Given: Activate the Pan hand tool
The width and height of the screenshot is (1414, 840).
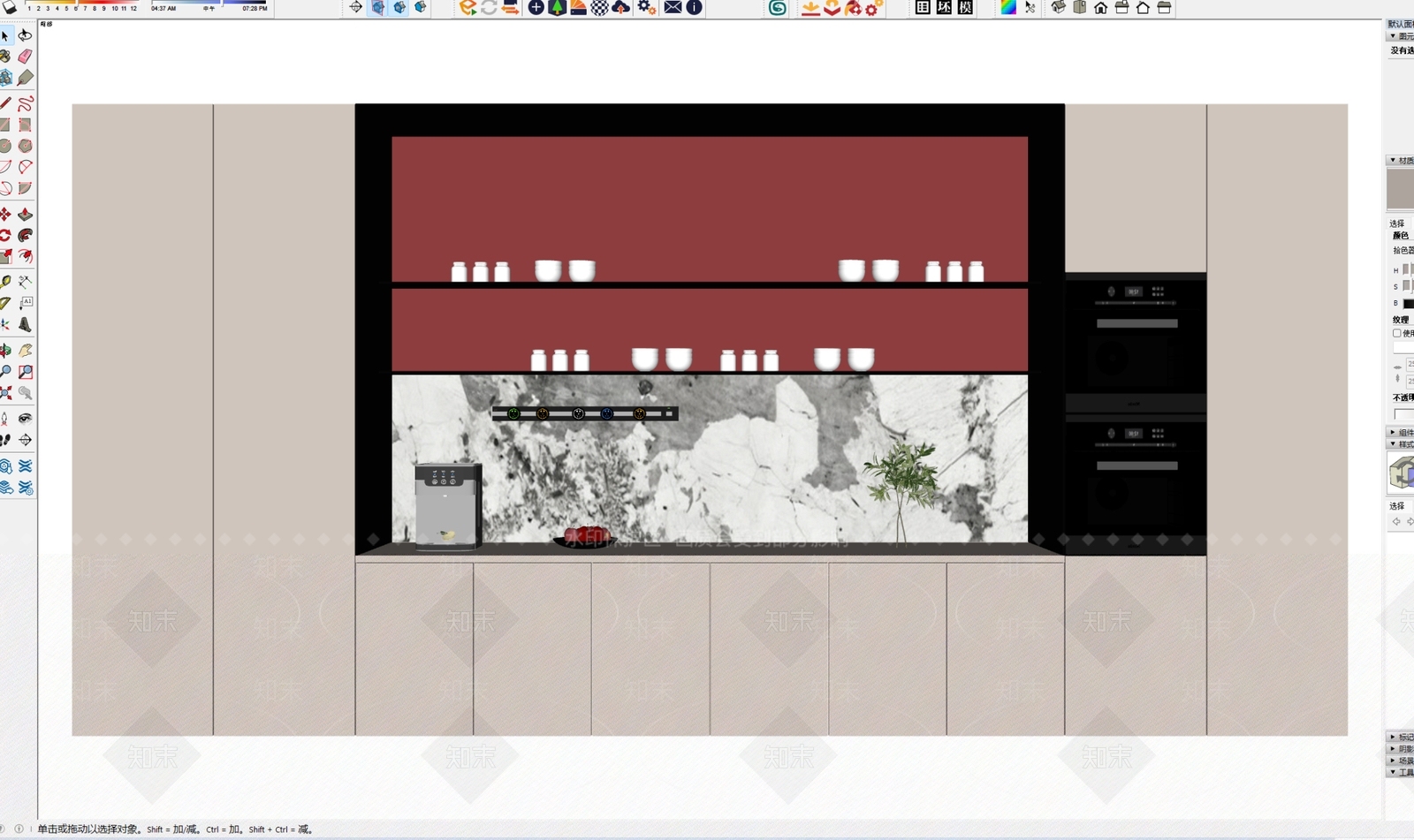Looking at the screenshot, I should pyautogui.click(x=25, y=350).
